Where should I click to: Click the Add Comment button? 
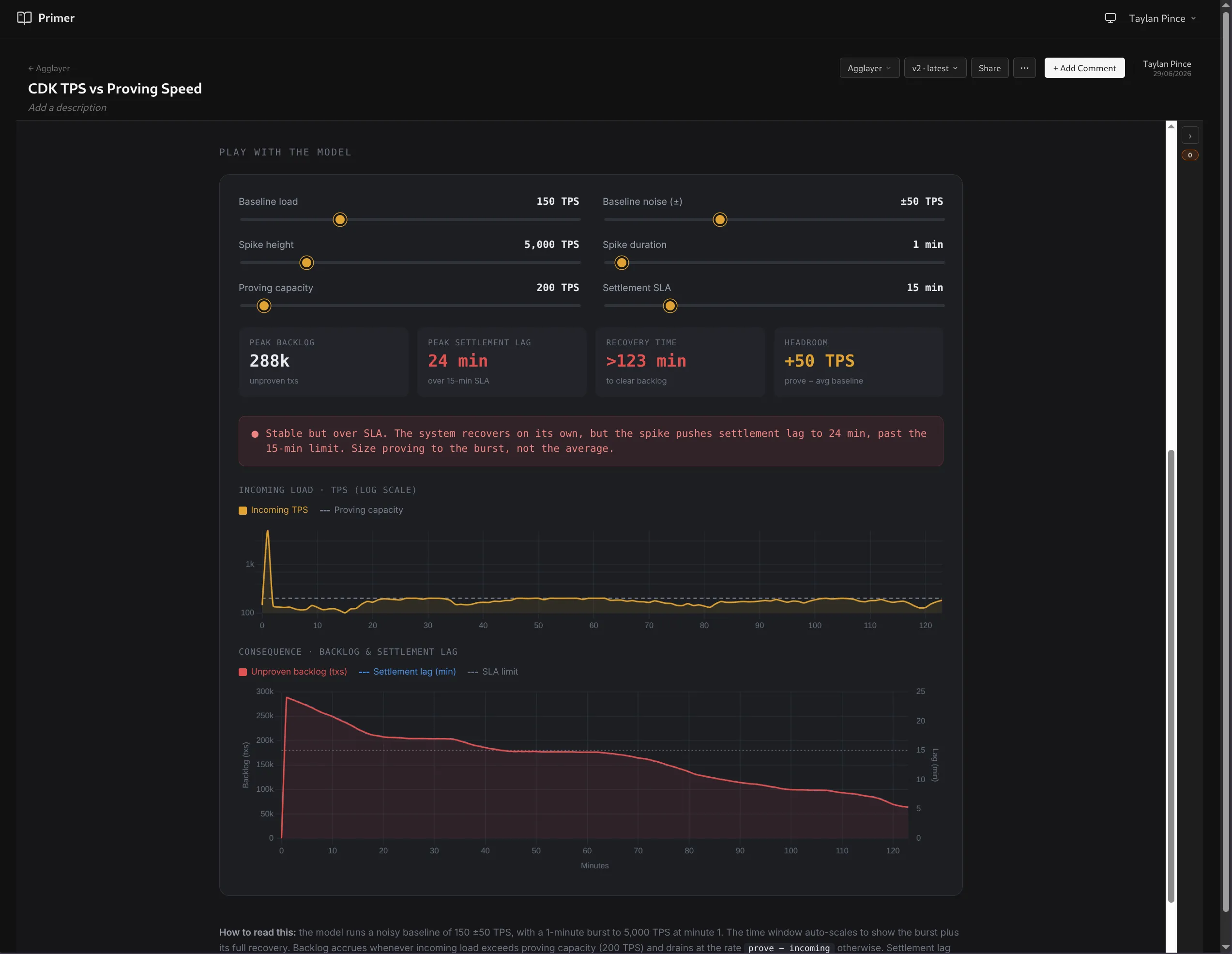[1084, 68]
